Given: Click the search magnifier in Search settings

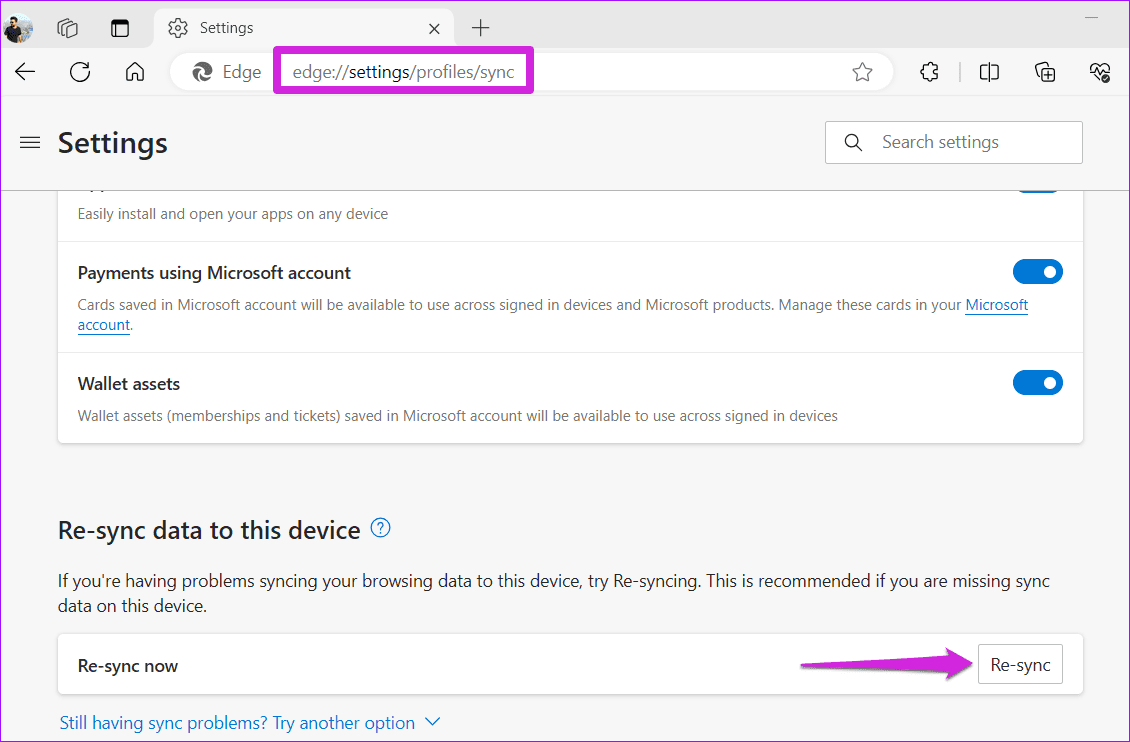Looking at the screenshot, I should [853, 142].
